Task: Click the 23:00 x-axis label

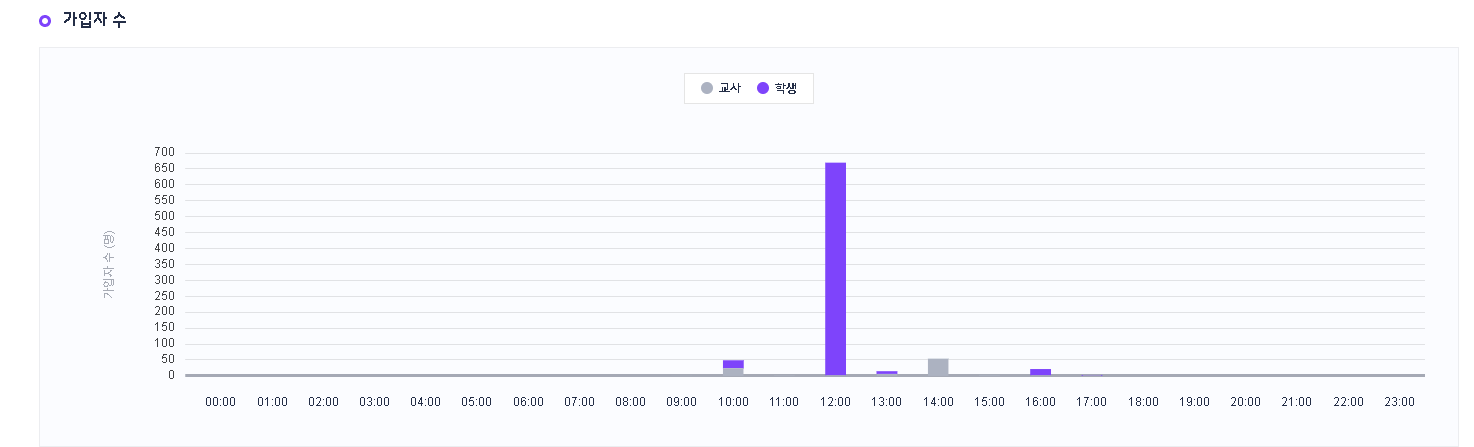Action: [1399, 402]
